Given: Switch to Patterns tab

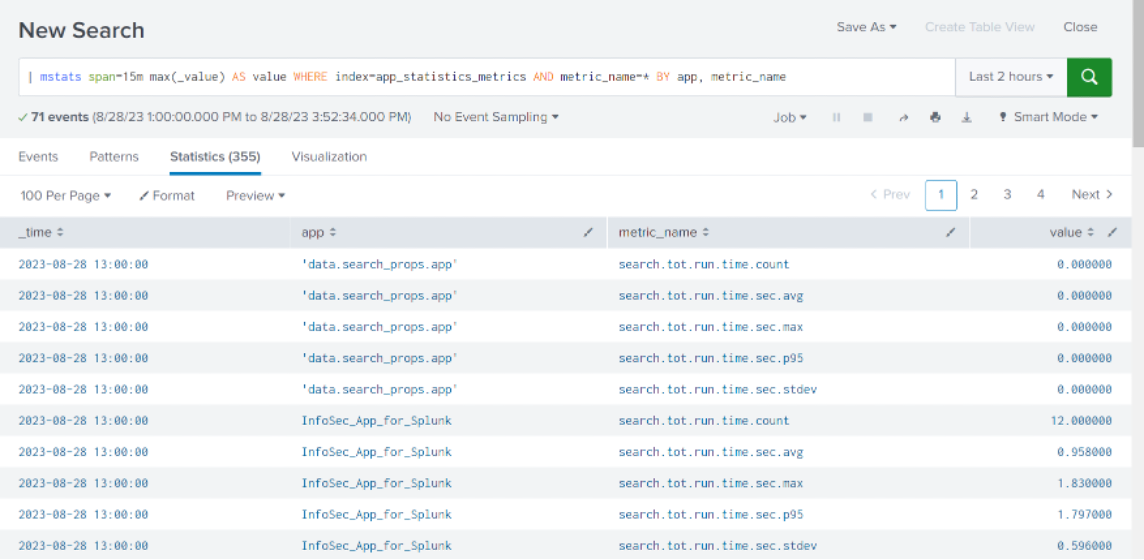Looking at the screenshot, I should [114, 157].
